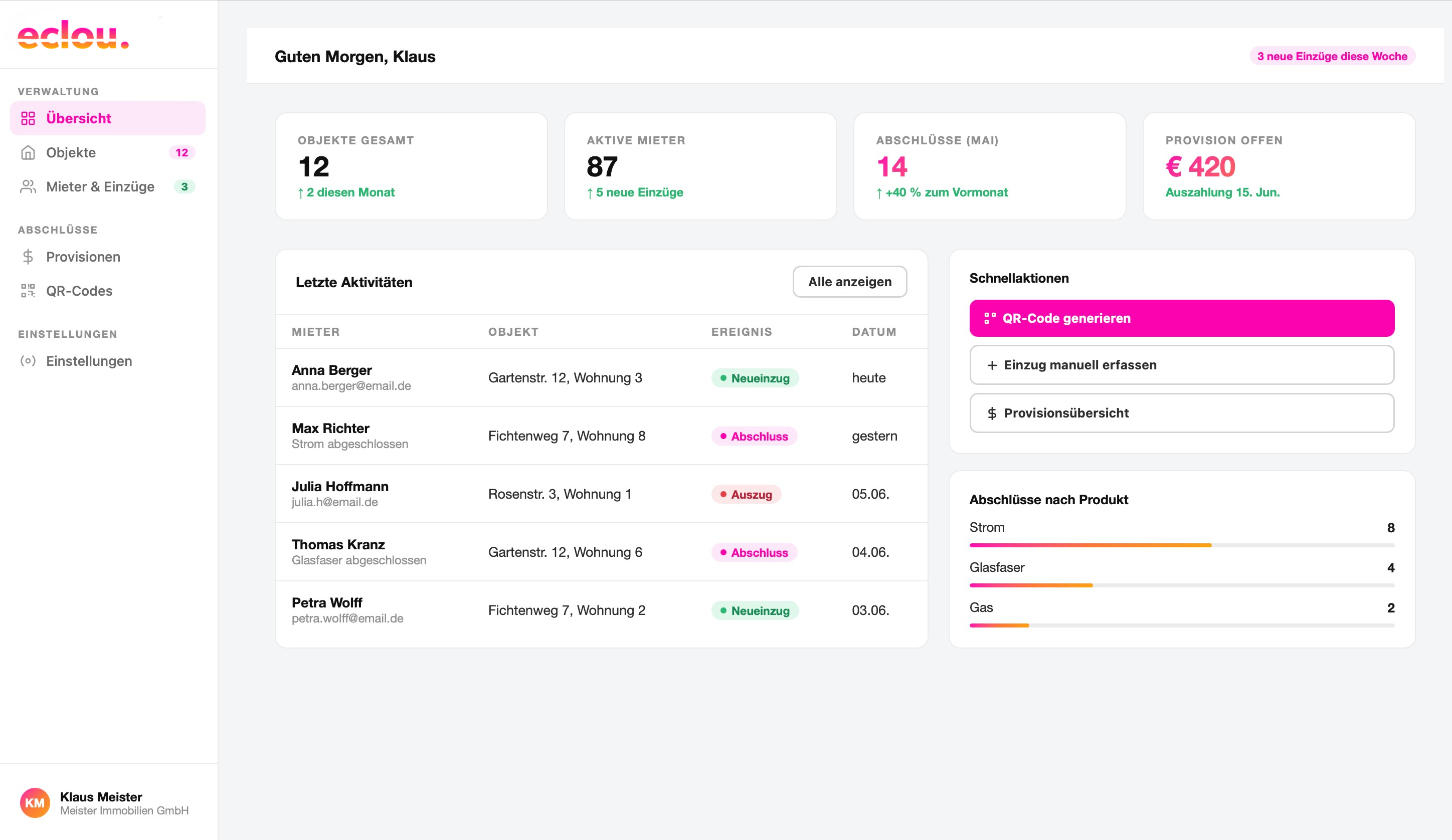
Task: Click the Abschluss tag for Max Richter
Action: coord(754,436)
